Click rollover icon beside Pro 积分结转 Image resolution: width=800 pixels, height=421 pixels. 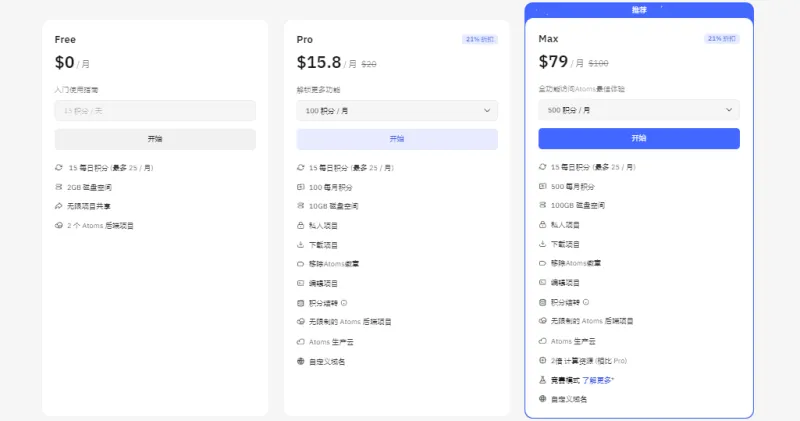pyautogui.click(x=301, y=303)
